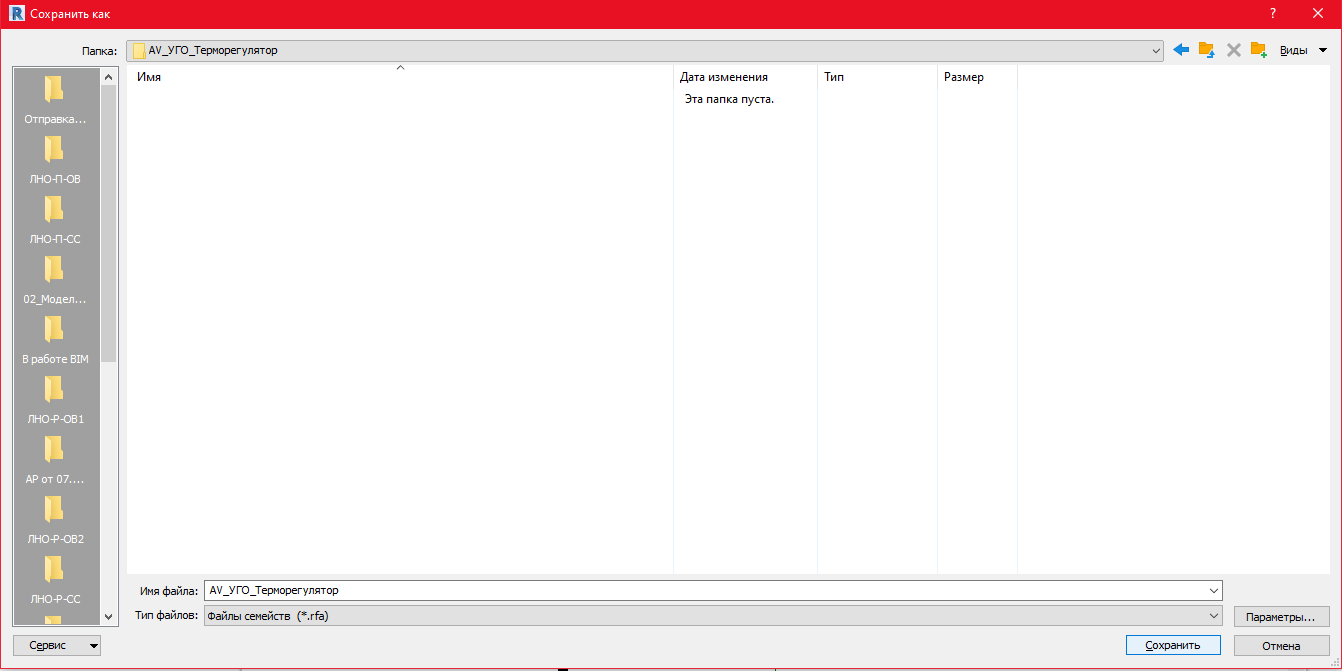Screen dimensions: 1342x671
Task: Open the 02_Модел... folder shortcut
Action: coord(55,281)
